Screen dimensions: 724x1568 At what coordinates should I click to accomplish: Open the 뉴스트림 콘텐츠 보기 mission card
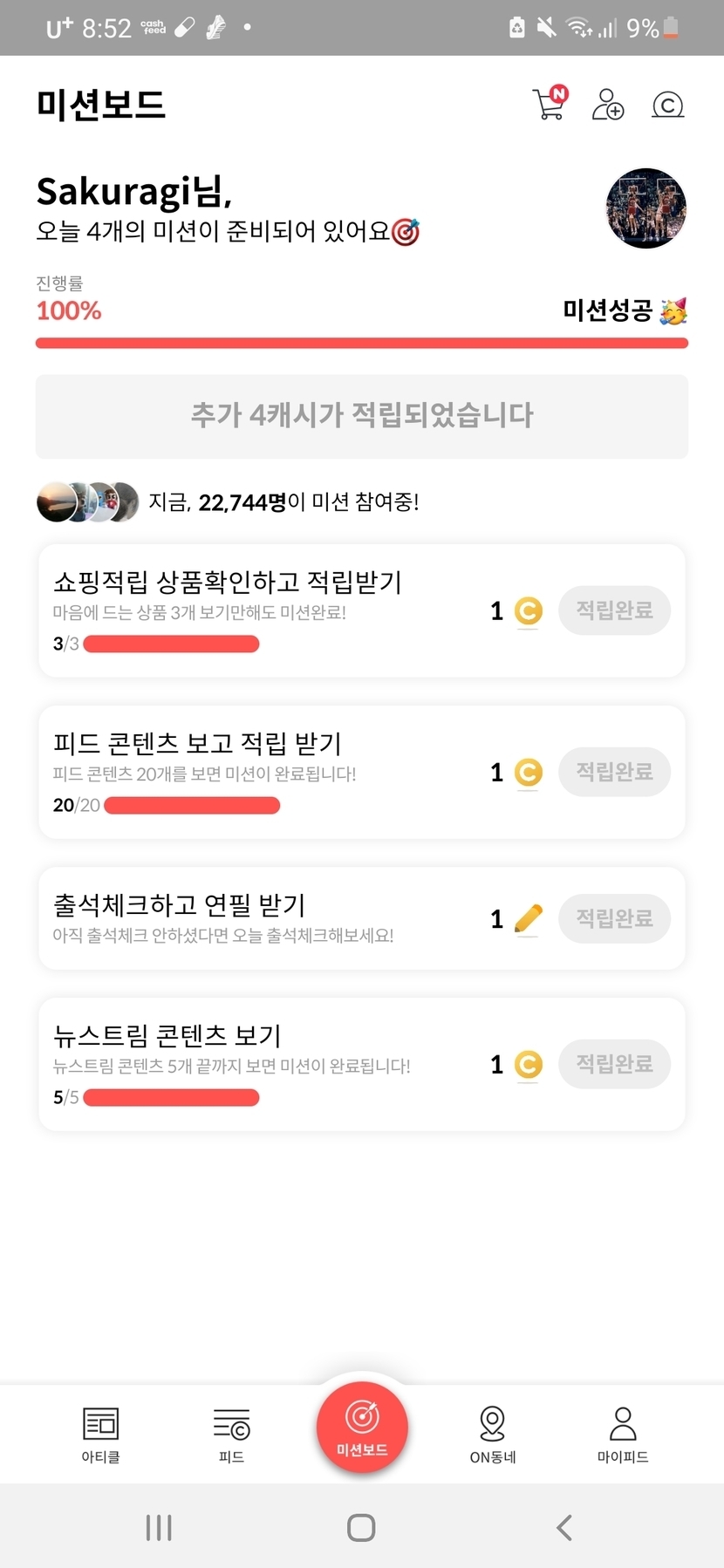pos(262,1064)
